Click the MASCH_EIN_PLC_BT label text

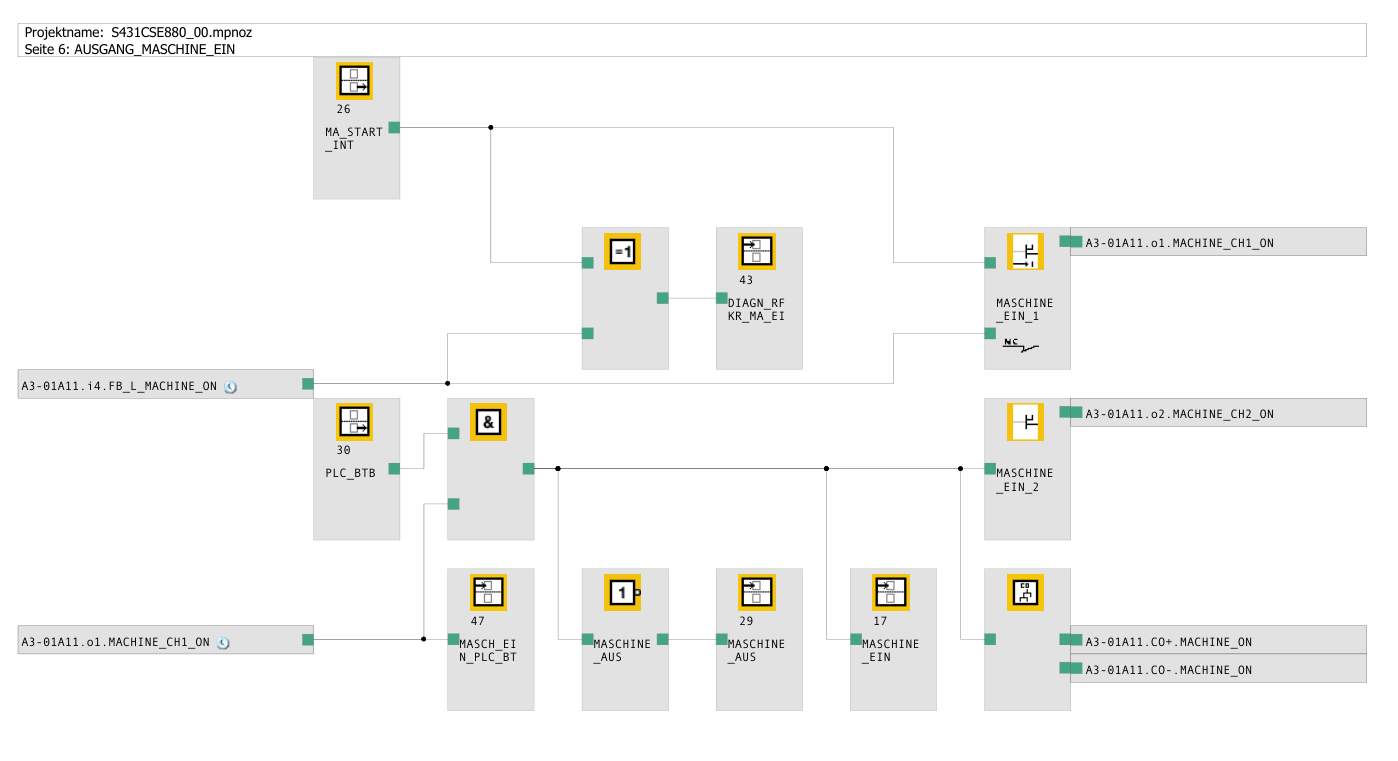click(488, 650)
